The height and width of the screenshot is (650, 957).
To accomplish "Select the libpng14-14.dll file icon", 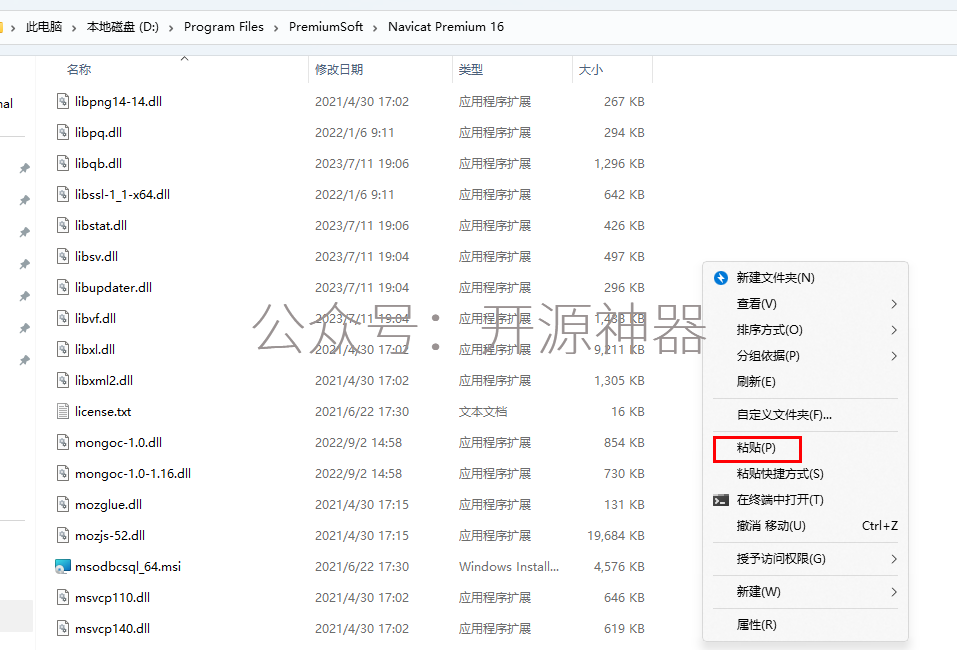I will point(63,101).
